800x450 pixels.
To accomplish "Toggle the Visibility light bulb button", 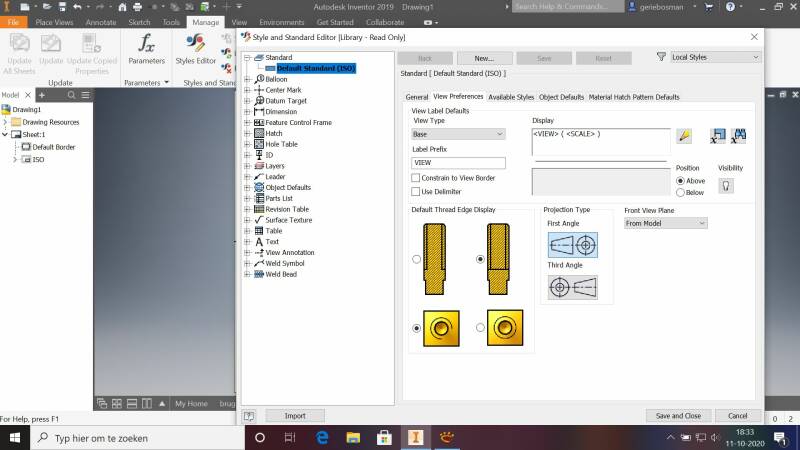I will (727, 185).
